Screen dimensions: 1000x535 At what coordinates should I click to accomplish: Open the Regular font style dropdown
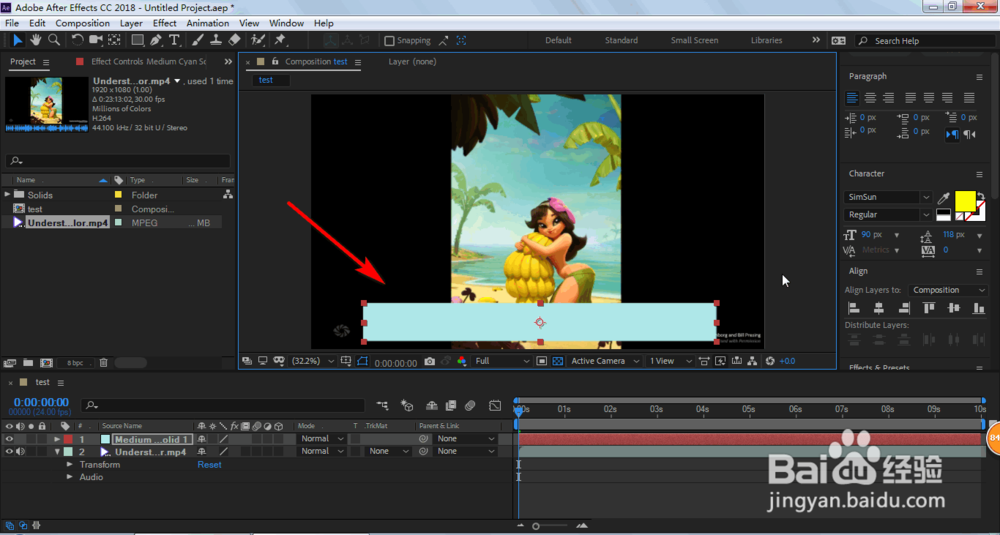tap(888, 215)
